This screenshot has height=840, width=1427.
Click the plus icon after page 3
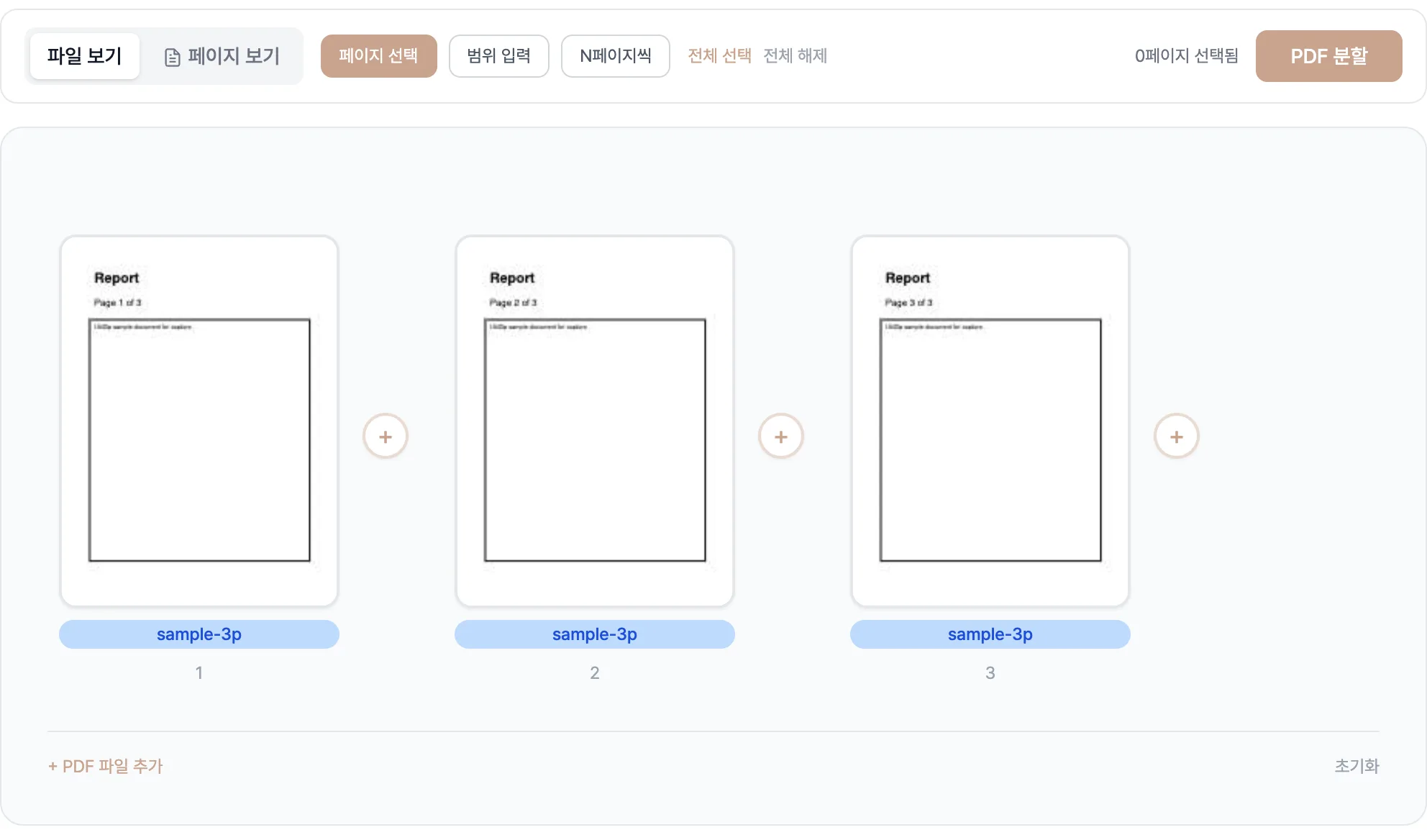[1177, 437]
